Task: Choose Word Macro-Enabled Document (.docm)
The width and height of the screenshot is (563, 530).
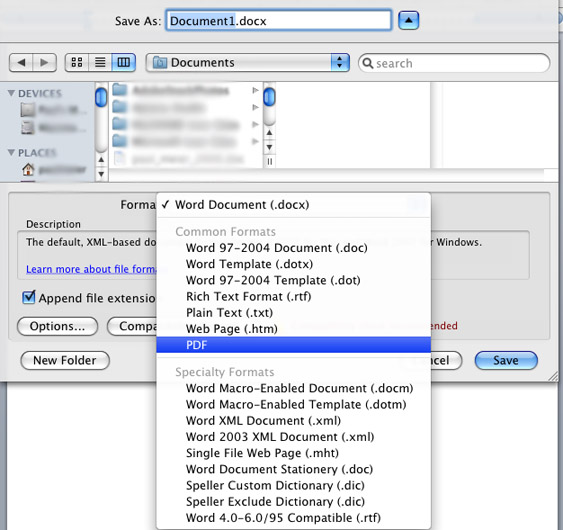Action: coord(293,388)
